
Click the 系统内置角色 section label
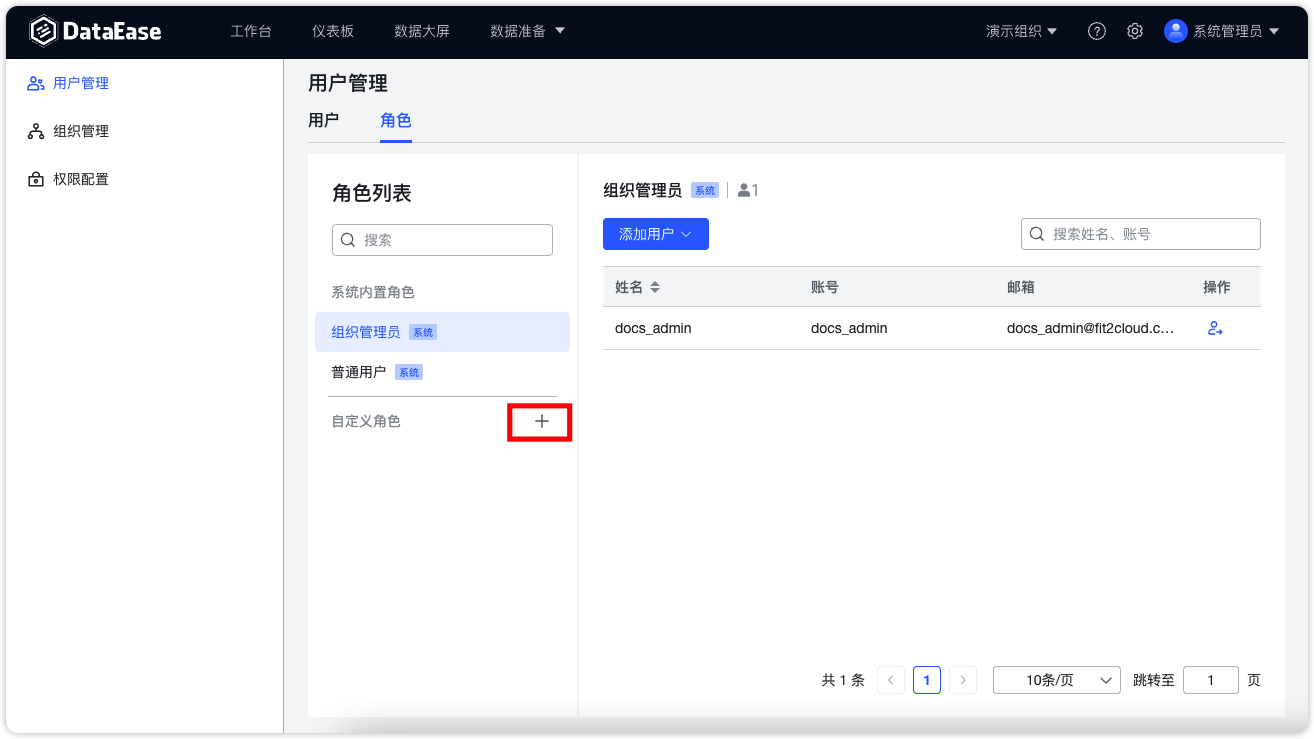(x=373, y=292)
